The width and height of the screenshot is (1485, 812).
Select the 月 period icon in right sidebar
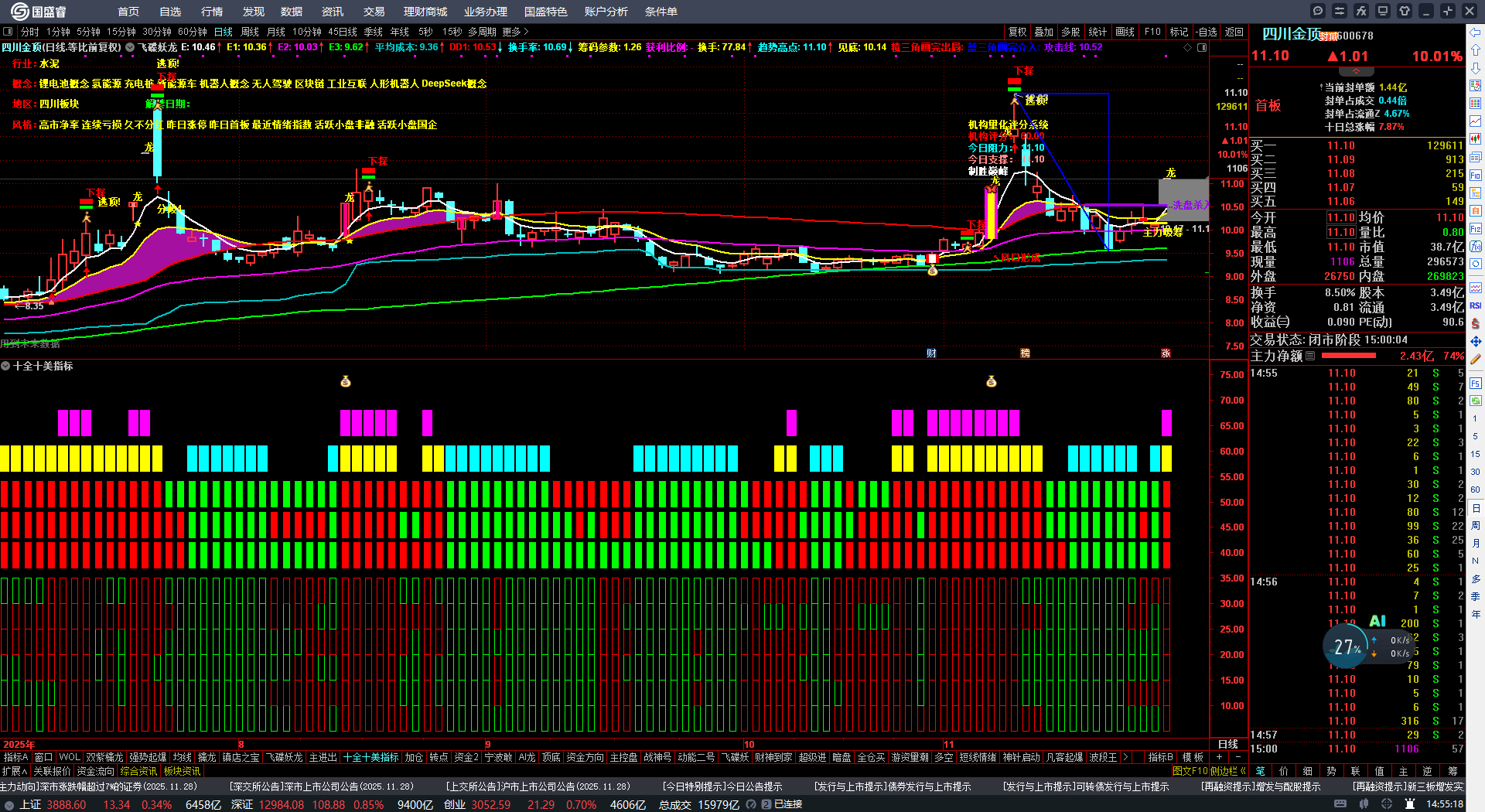coord(1476,544)
